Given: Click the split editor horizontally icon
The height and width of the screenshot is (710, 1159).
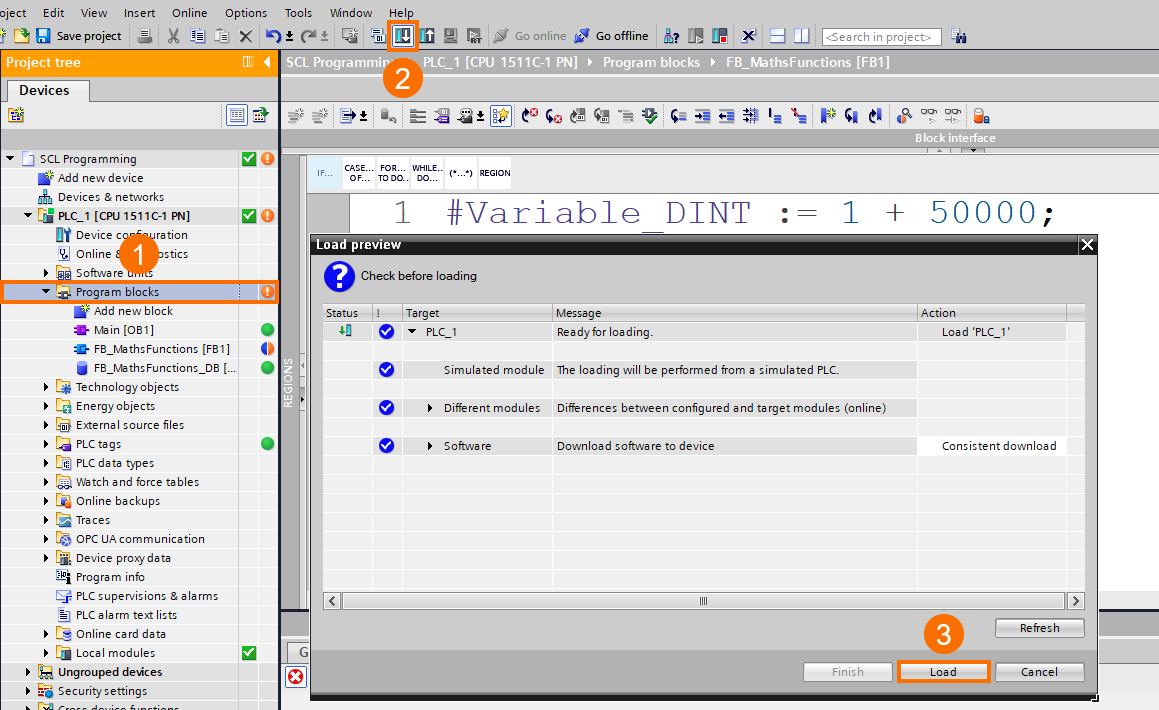Looking at the screenshot, I should (x=778, y=36).
